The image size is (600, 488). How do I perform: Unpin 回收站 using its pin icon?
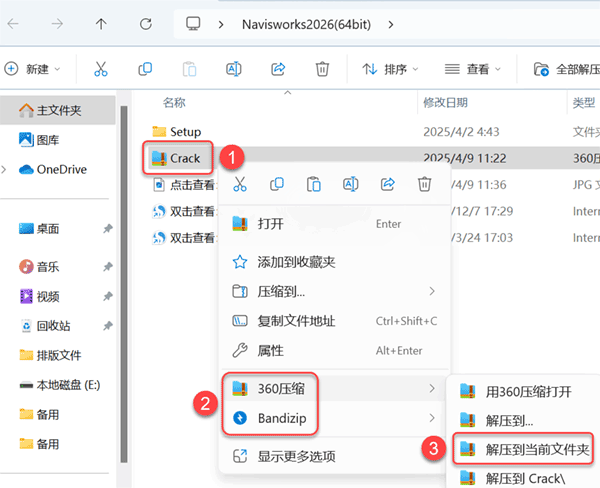click(x=108, y=326)
